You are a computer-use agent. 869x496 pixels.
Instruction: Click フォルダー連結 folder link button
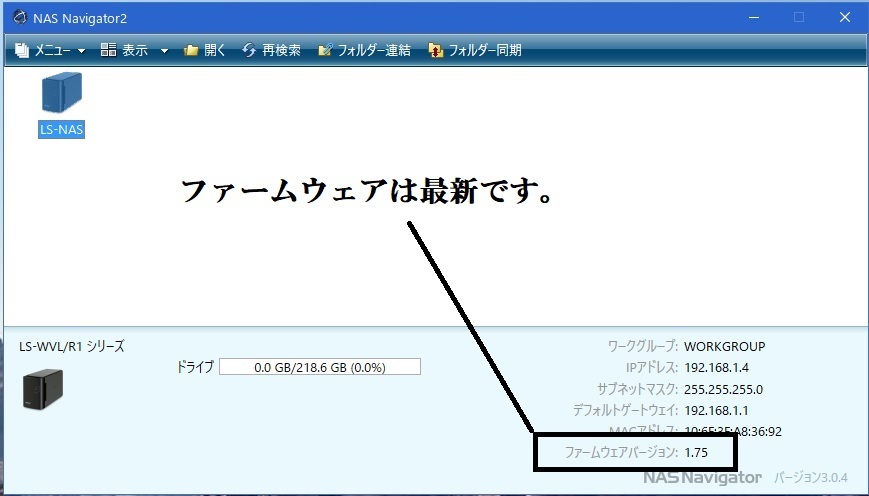[364, 50]
